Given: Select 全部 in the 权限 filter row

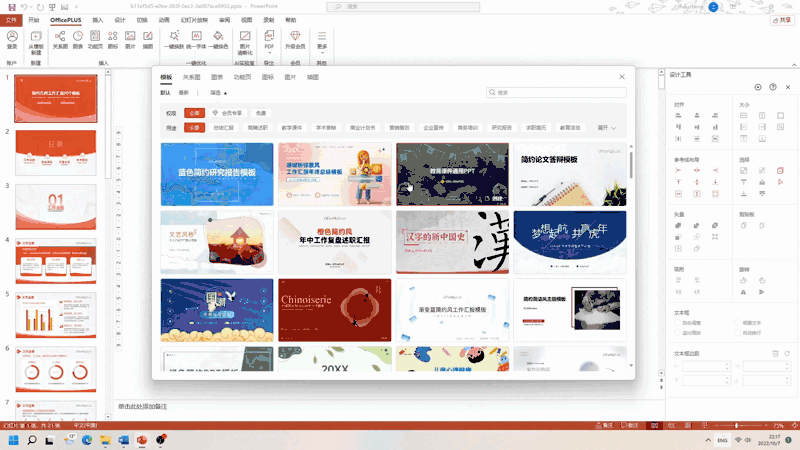Looking at the screenshot, I should pyautogui.click(x=194, y=113).
